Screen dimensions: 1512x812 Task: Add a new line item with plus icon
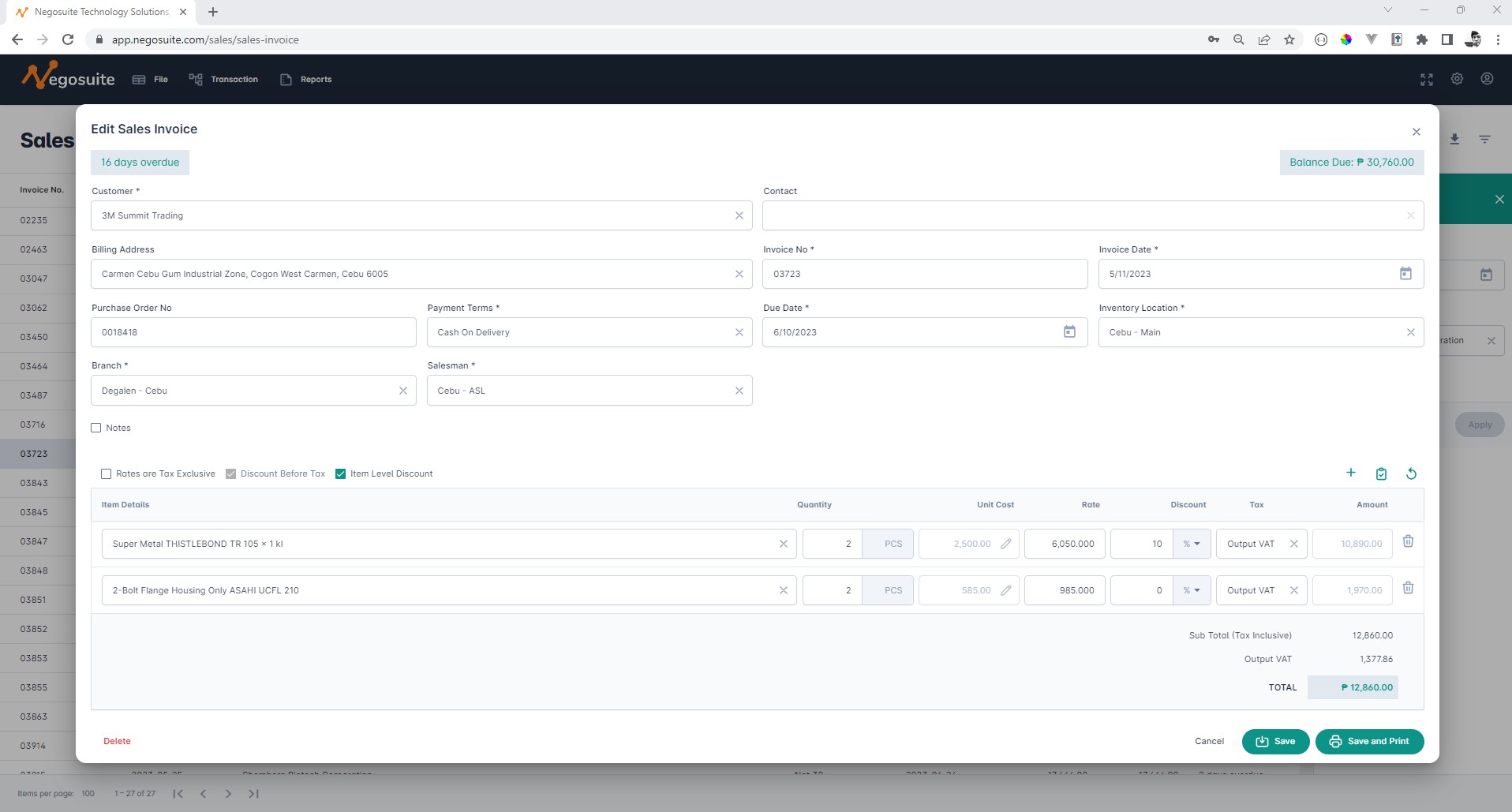1350,473
